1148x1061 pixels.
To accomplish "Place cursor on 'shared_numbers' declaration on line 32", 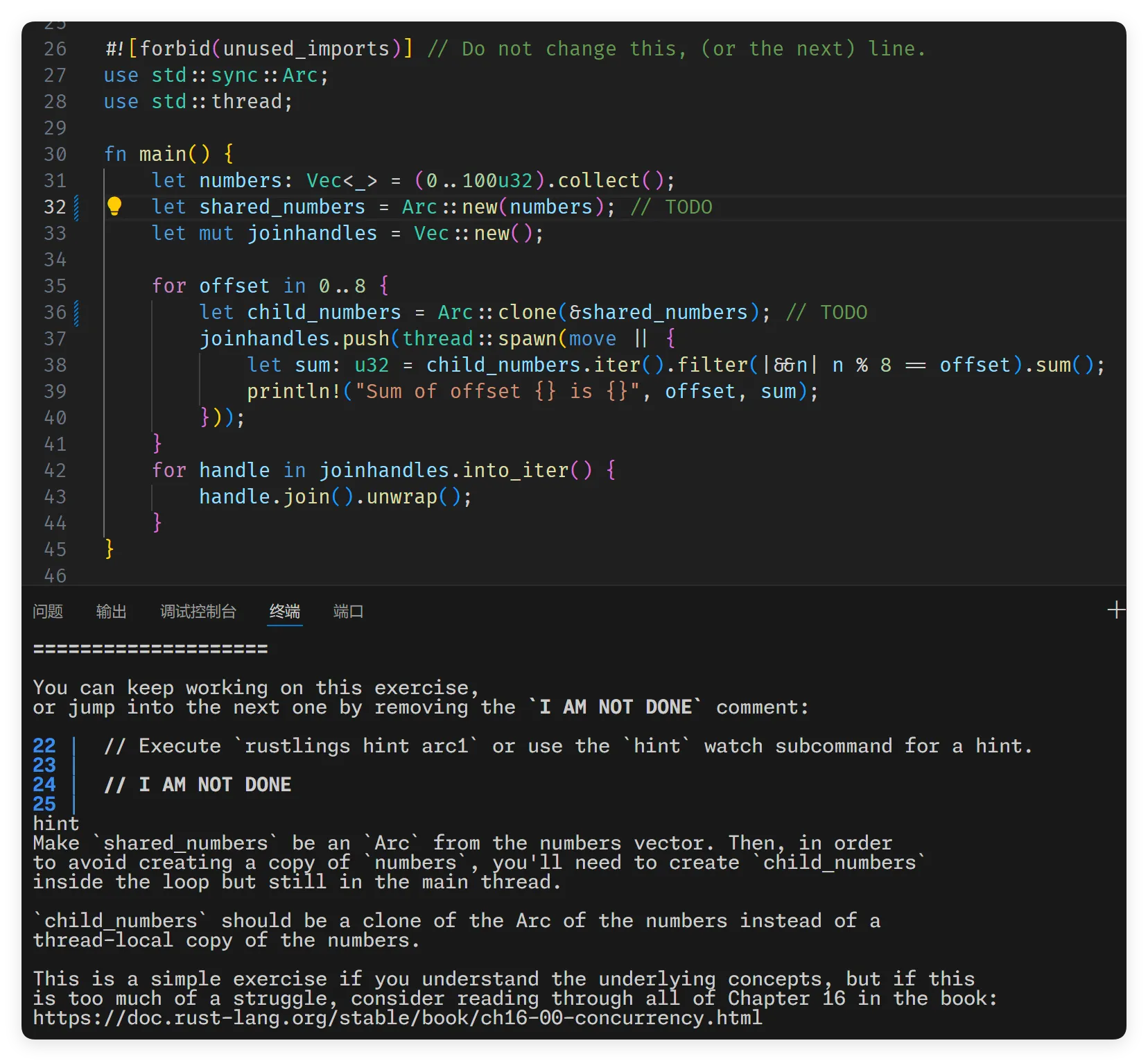I will tap(281, 207).
